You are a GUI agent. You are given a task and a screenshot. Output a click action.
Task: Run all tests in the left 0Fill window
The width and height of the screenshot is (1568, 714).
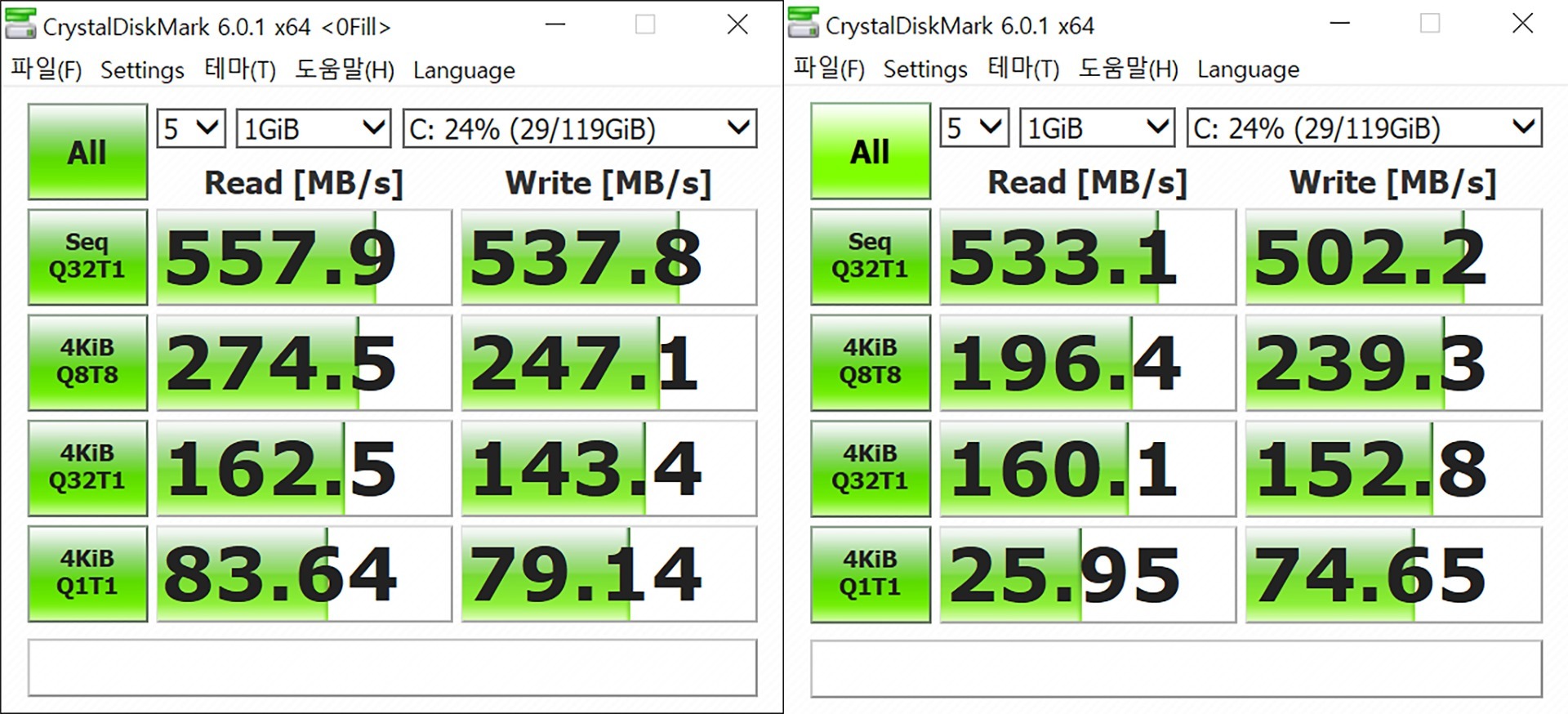[87, 152]
